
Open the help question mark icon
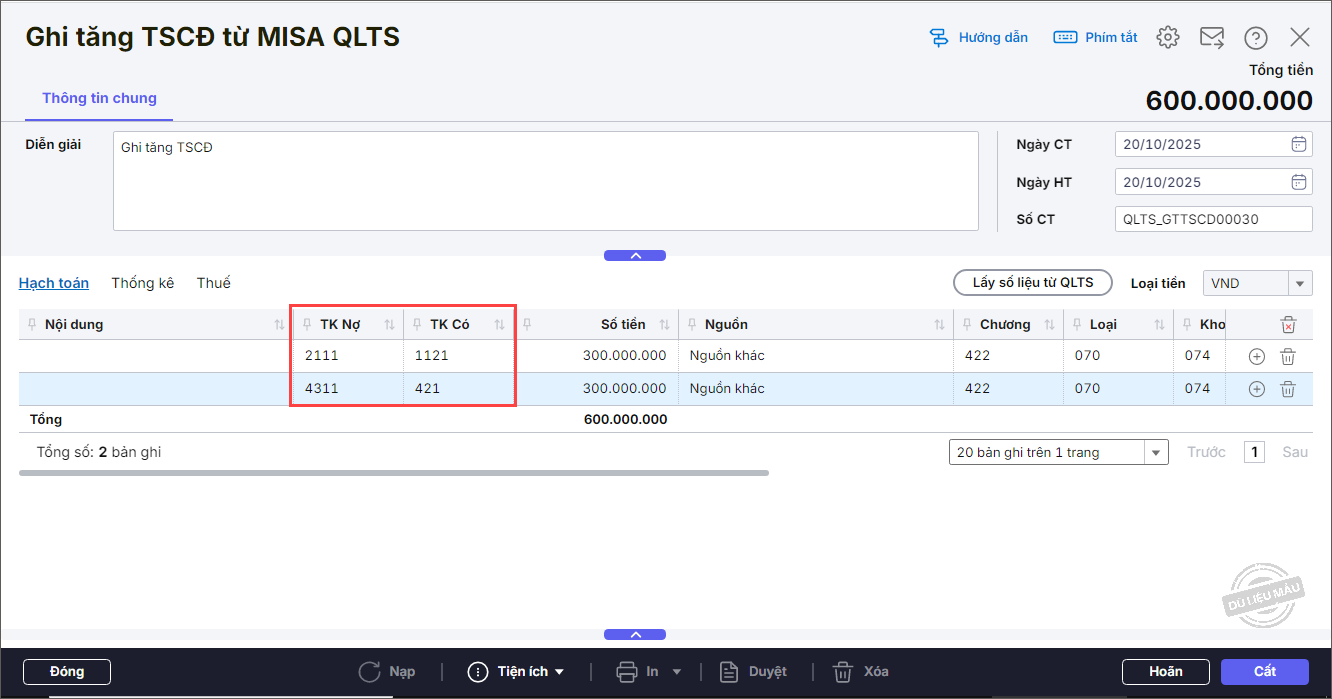point(1256,38)
